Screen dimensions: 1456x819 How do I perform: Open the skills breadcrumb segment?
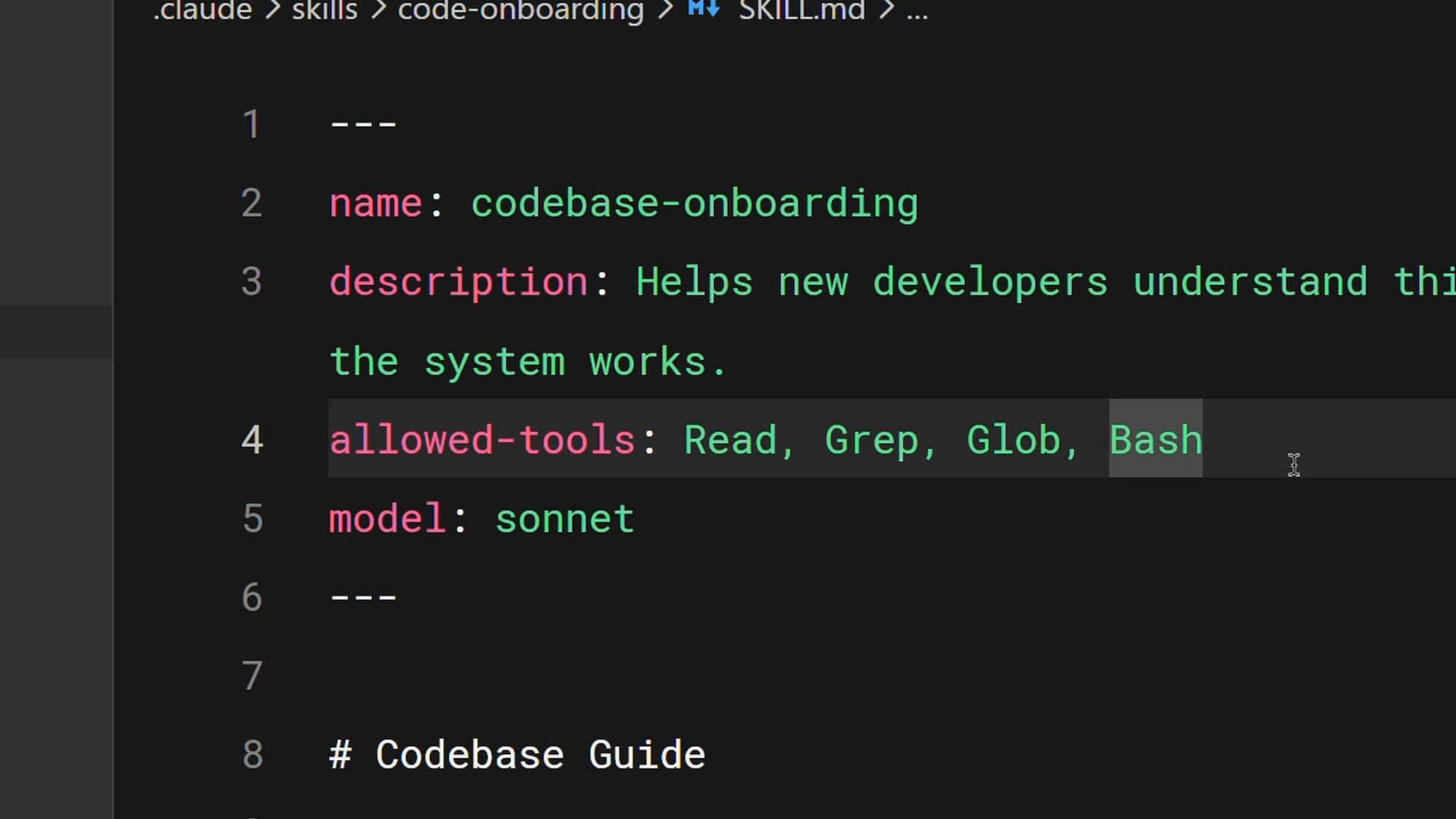(325, 10)
